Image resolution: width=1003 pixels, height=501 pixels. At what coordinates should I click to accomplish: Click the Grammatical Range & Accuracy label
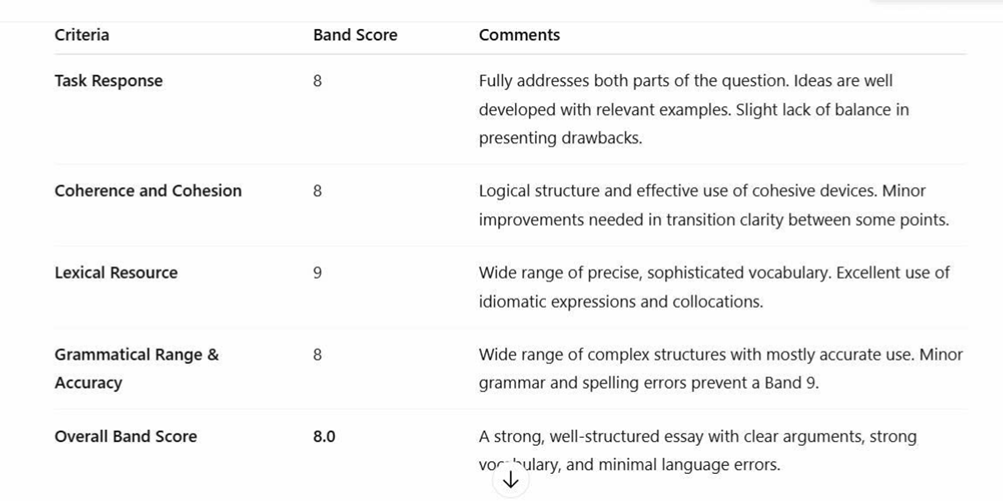tap(136, 369)
